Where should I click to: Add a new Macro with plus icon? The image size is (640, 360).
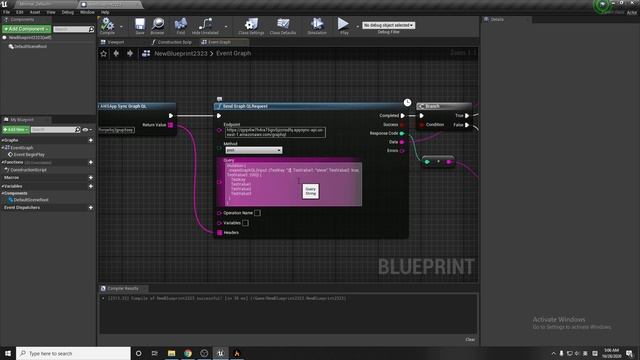(x=91, y=178)
